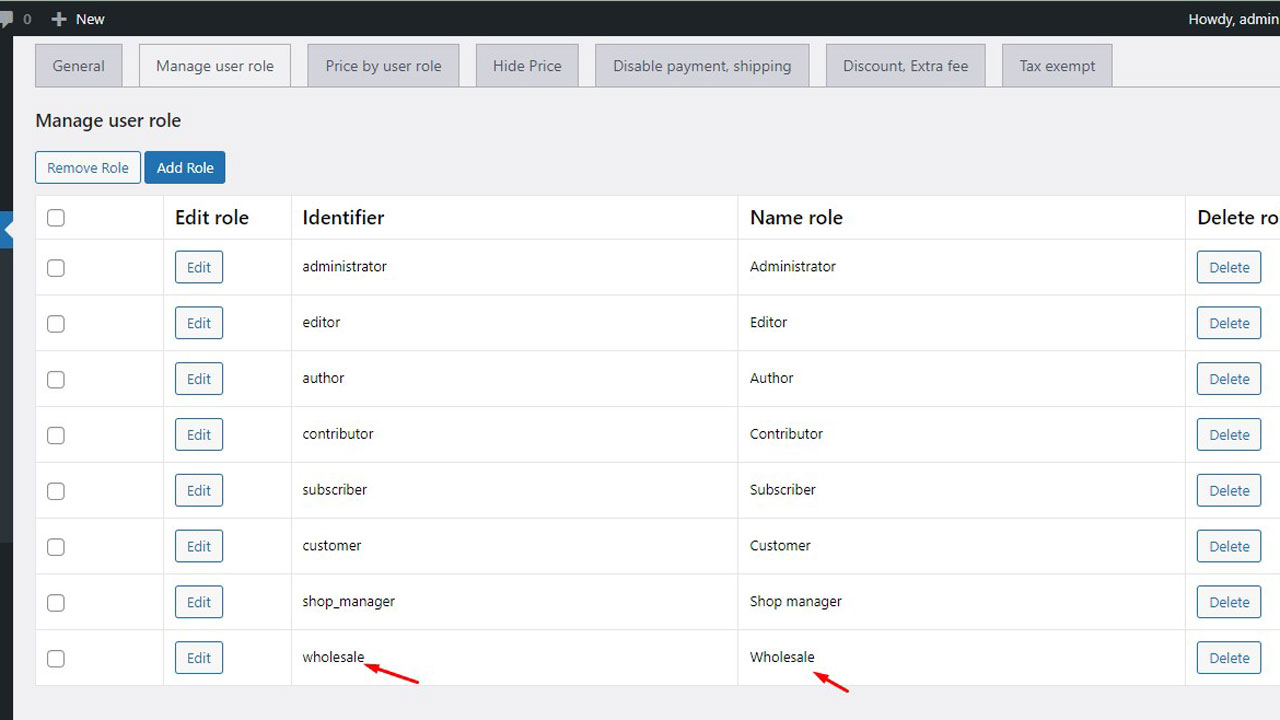Switch to the Tax exempt tab
The image size is (1280, 720).
(x=1057, y=66)
